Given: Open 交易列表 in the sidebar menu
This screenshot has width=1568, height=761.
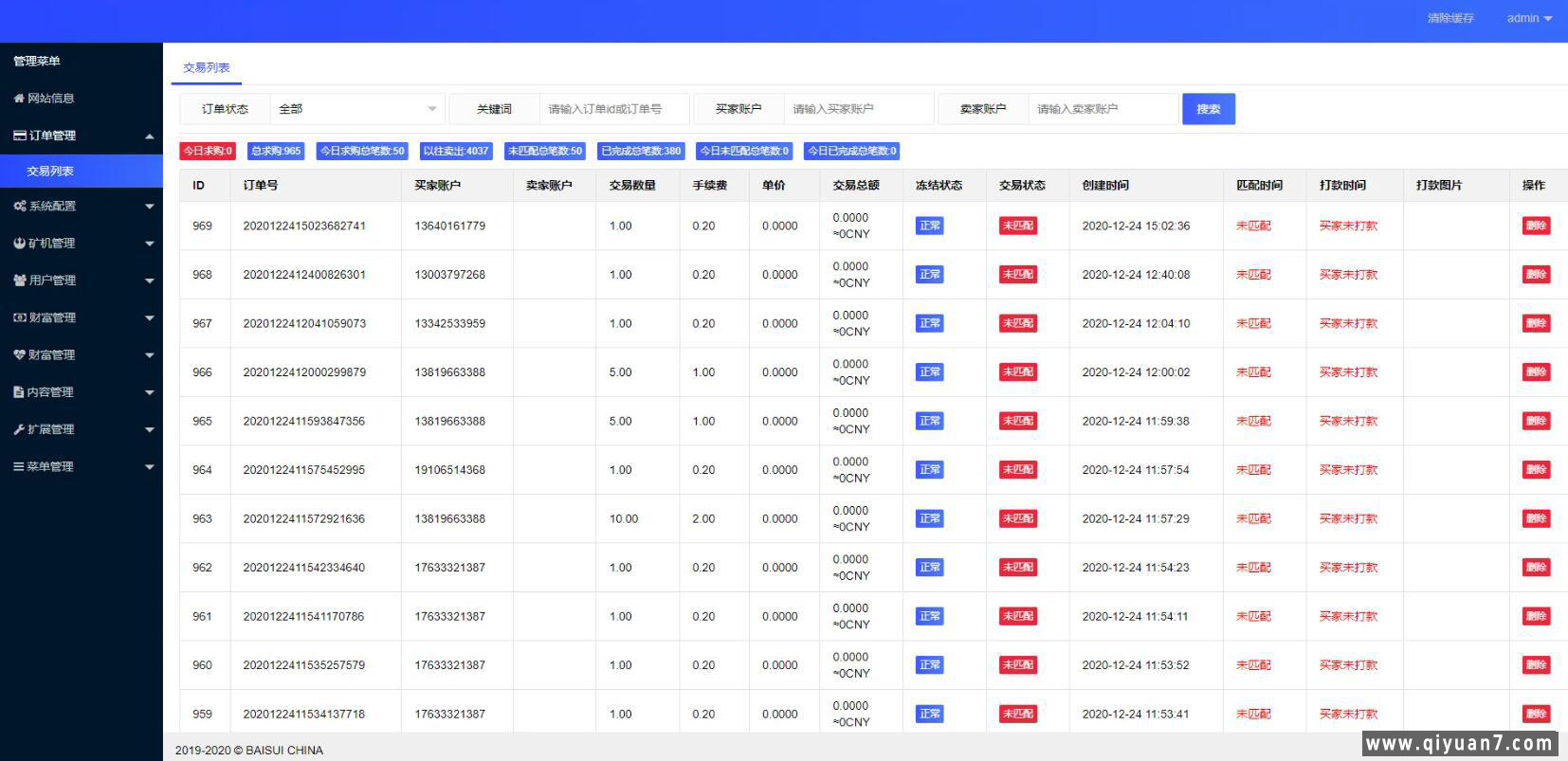Looking at the screenshot, I should [50, 172].
